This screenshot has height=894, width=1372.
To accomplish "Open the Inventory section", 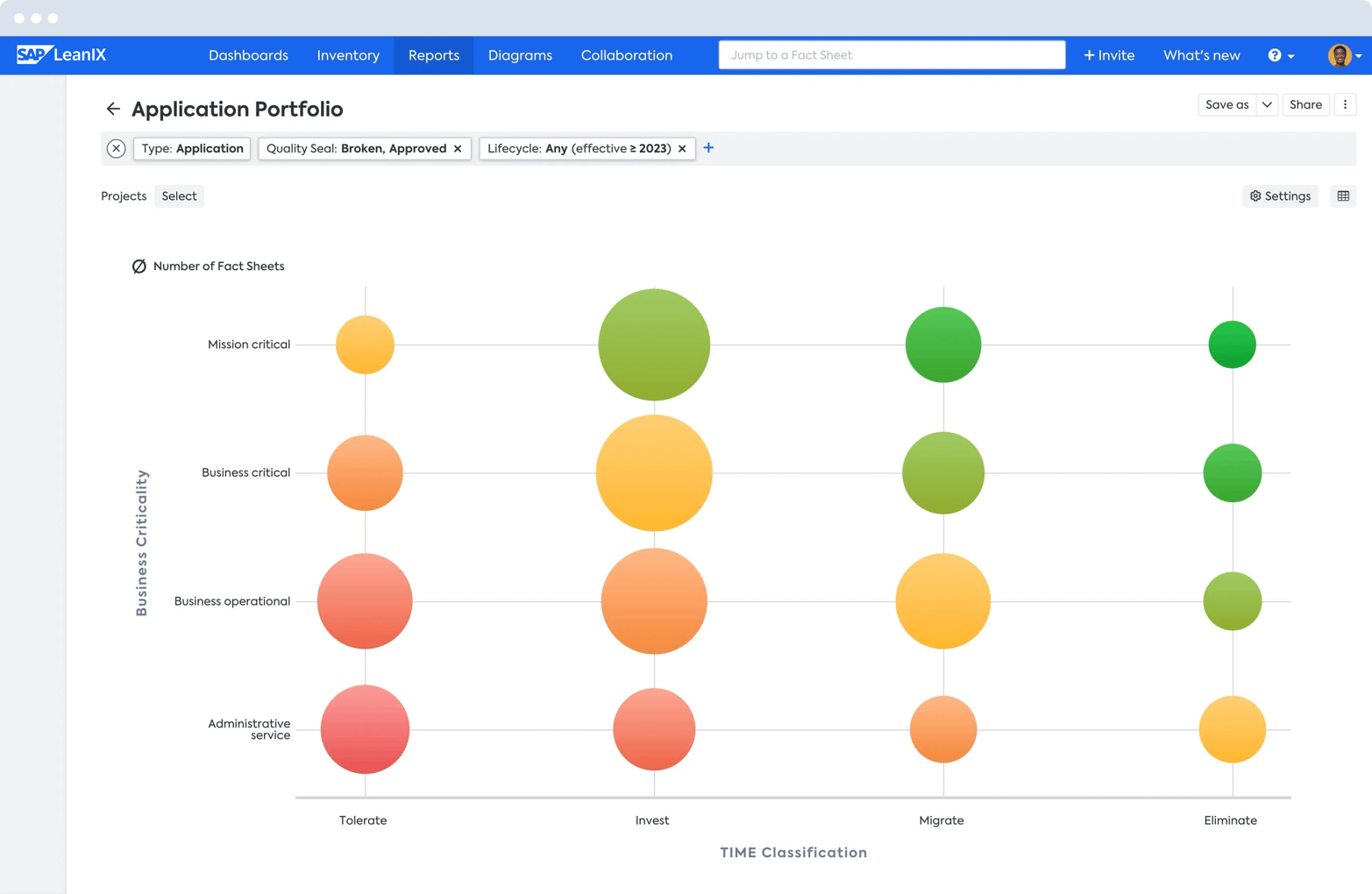I will click(x=348, y=54).
